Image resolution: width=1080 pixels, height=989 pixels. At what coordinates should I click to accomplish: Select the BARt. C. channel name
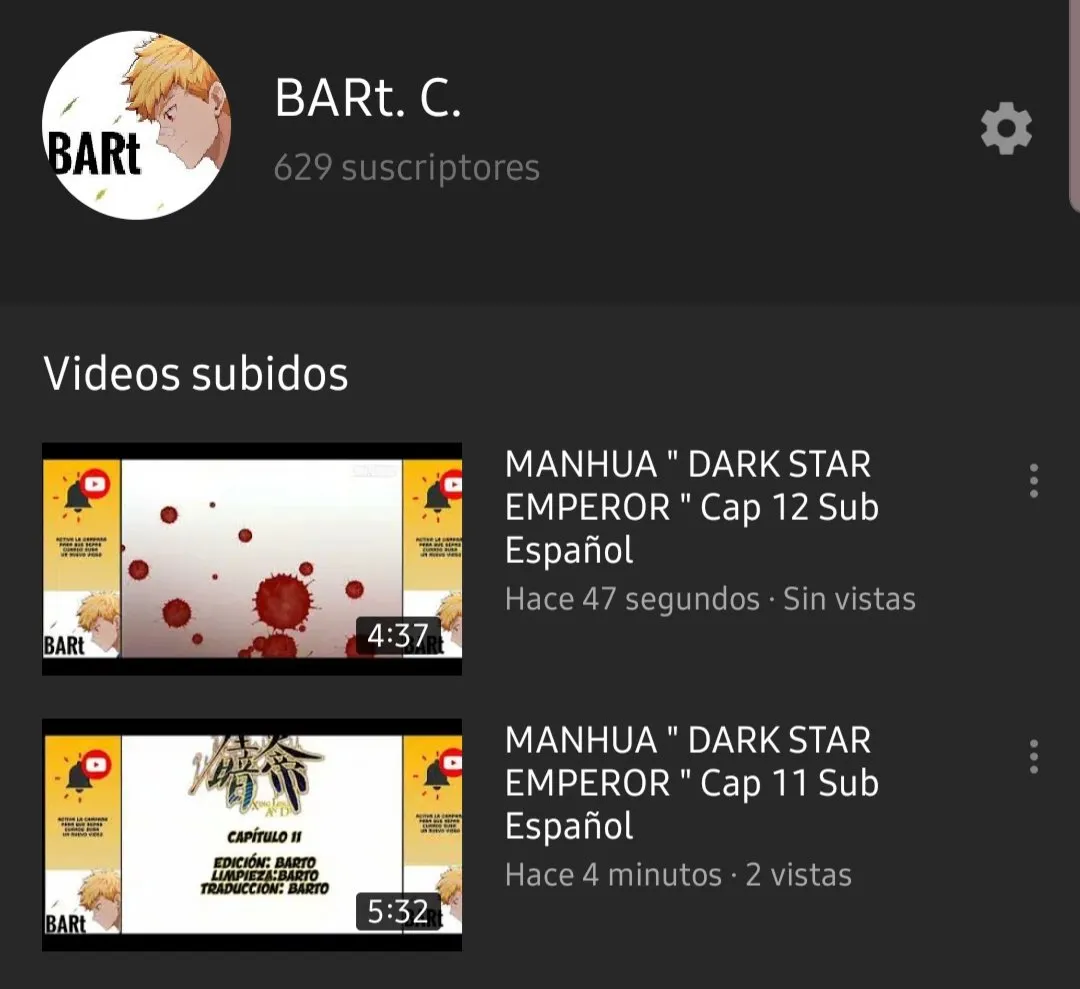pos(368,98)
